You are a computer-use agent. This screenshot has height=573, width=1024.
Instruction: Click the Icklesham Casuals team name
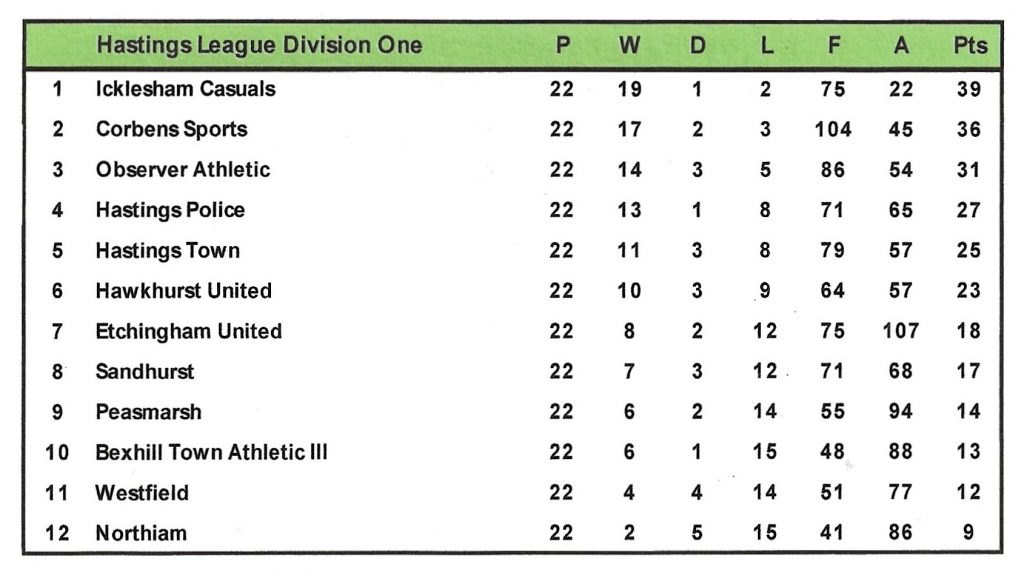[185, 89]
